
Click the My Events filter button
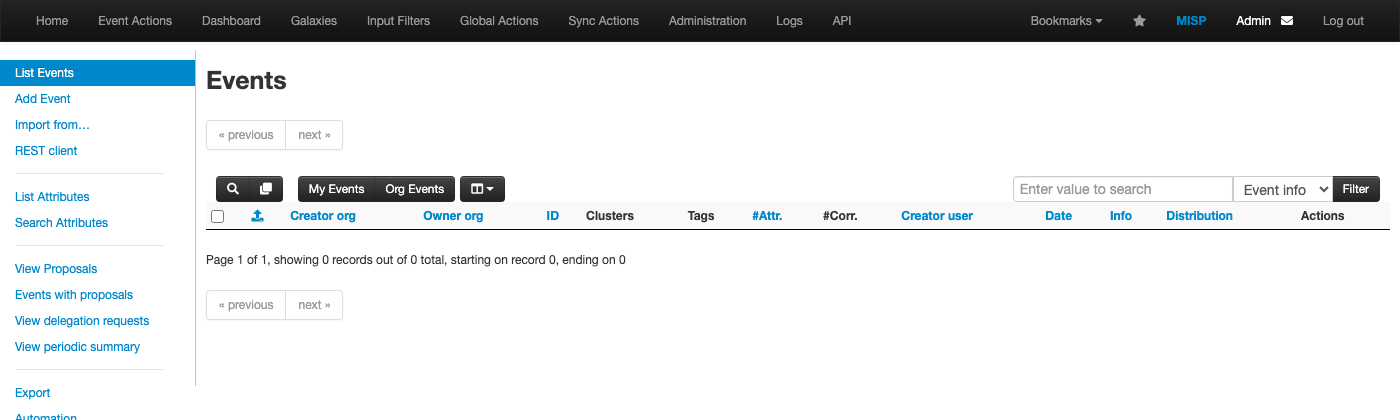click(x=336, y=189)
